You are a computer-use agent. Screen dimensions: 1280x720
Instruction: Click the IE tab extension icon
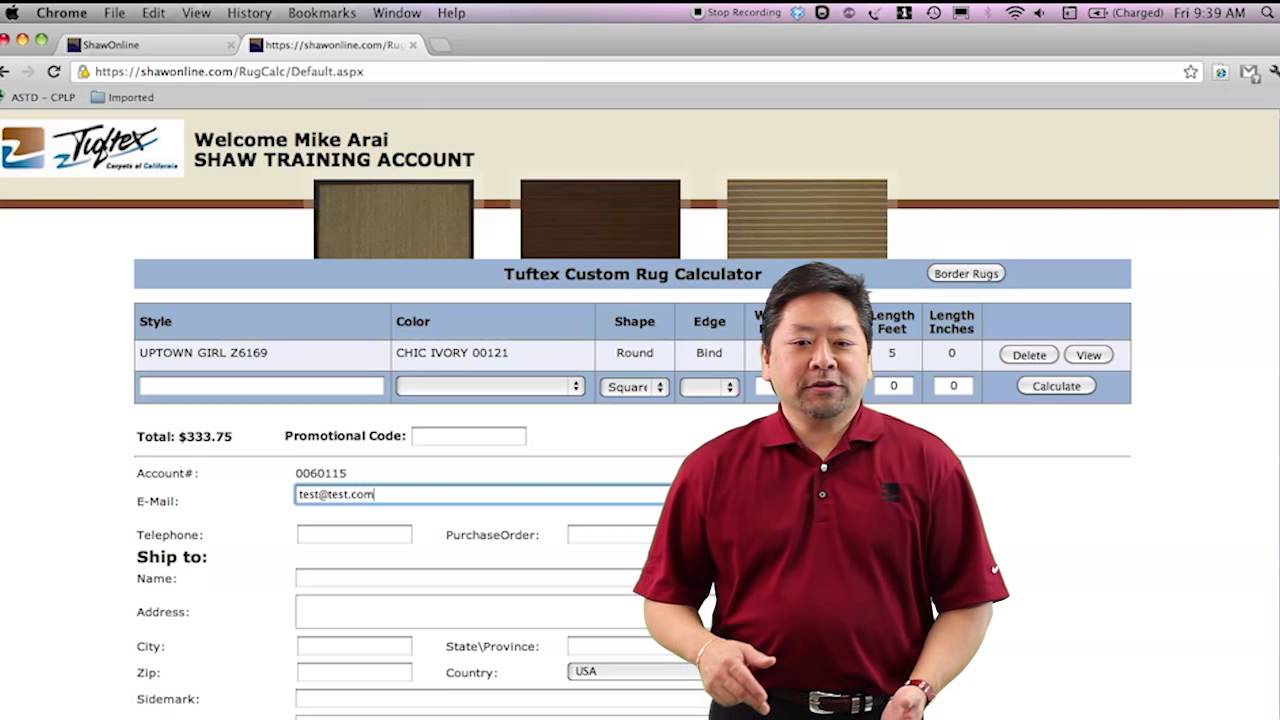click(x=1221, y=72)
